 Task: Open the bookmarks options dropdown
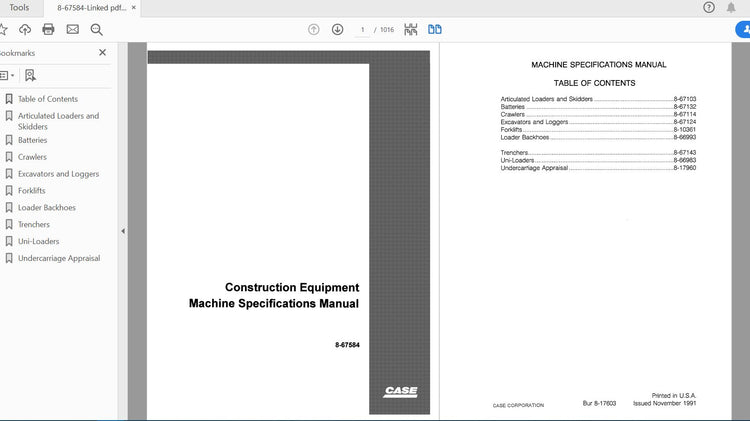[x=7, y=75]
